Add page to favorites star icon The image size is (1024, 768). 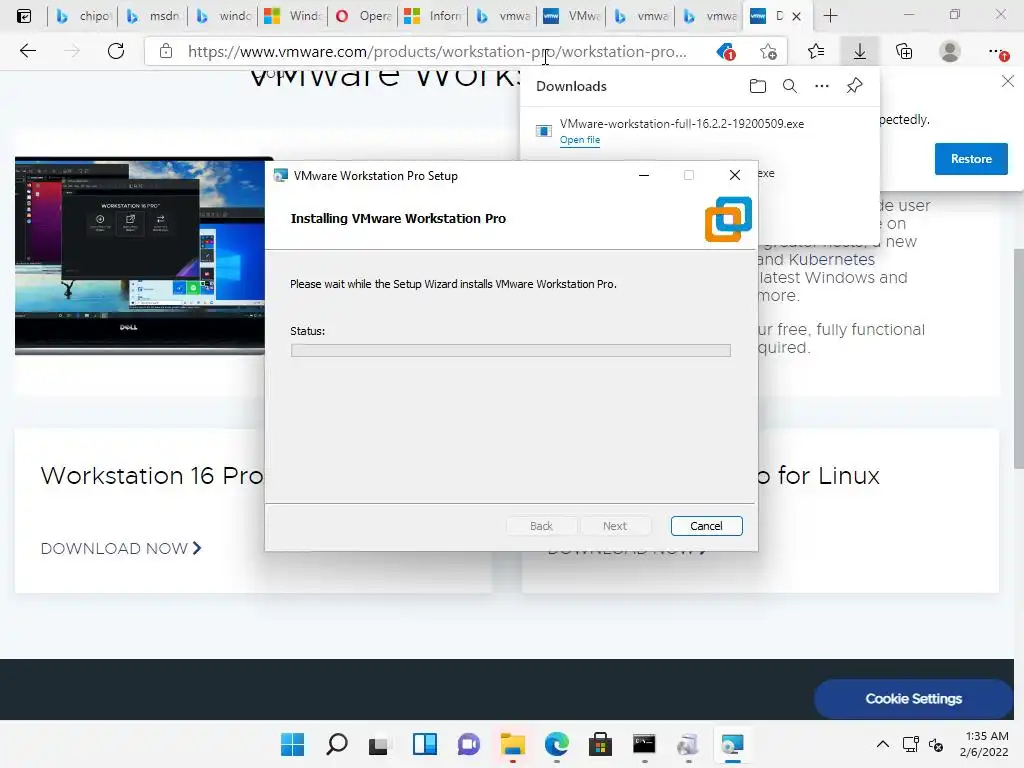click(769, 52)
